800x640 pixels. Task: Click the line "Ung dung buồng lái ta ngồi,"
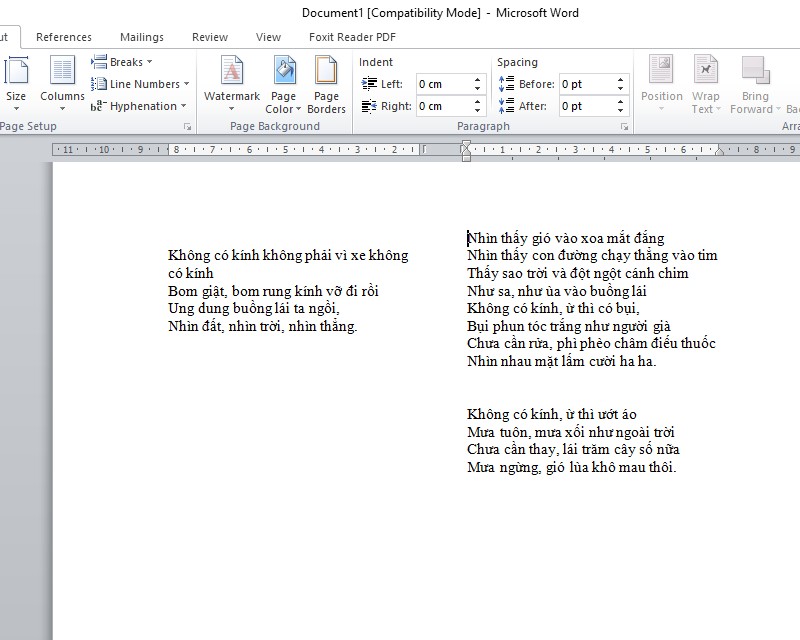[254, 308]
